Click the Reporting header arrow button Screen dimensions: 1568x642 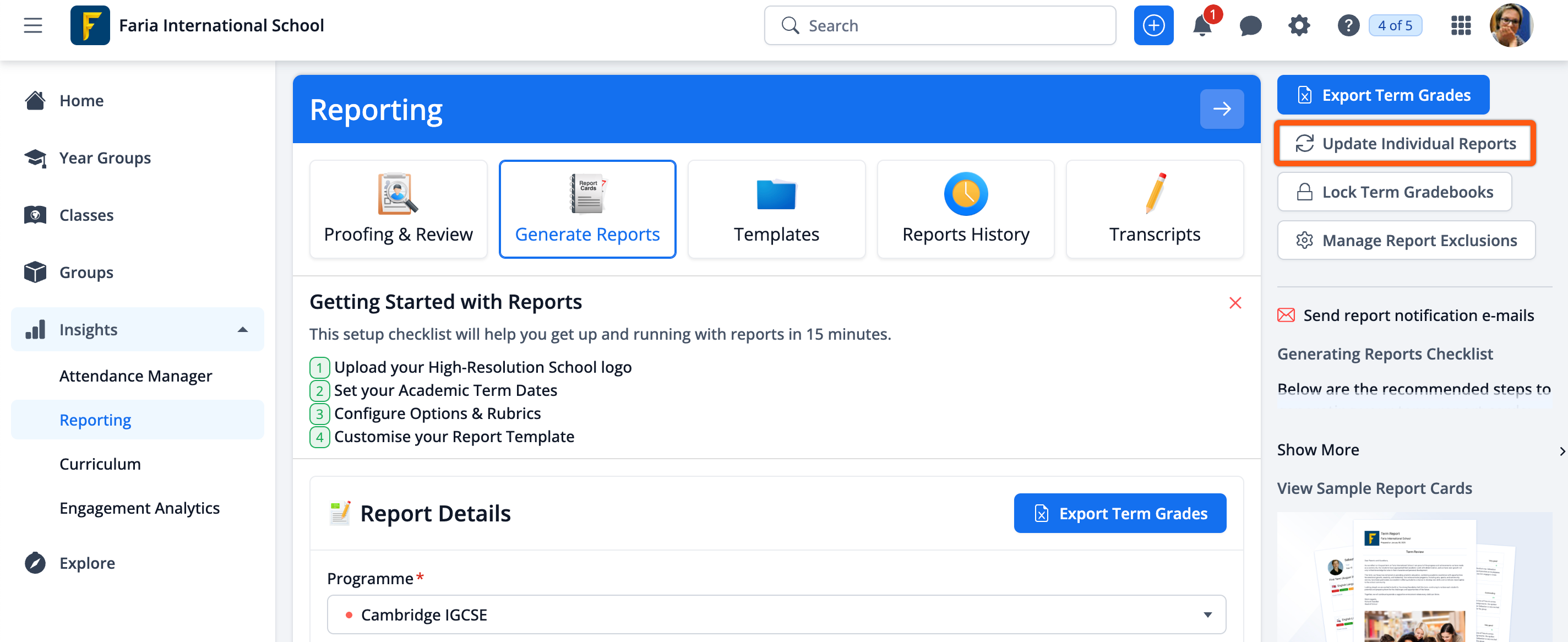tap(1221, 109)
